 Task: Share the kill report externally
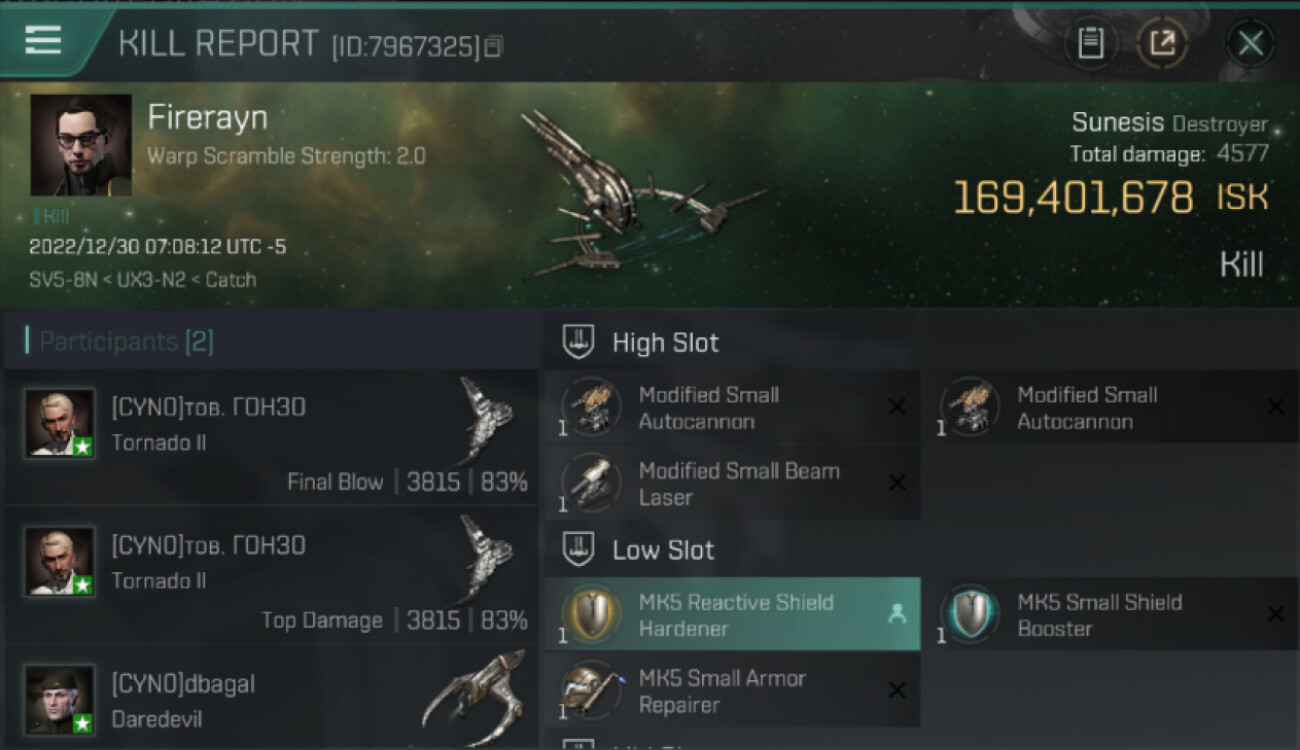click(1162, 43)
